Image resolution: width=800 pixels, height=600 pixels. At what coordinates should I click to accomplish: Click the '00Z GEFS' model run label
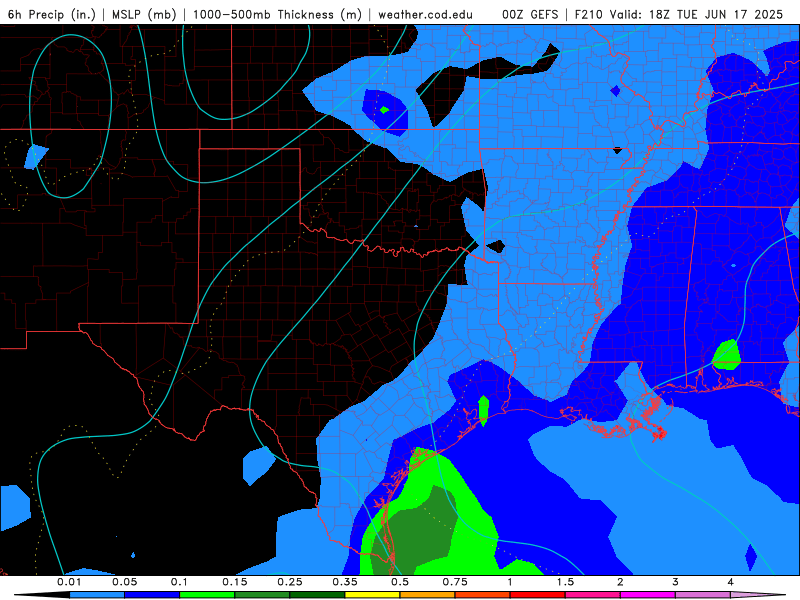[x=530, y=14]
